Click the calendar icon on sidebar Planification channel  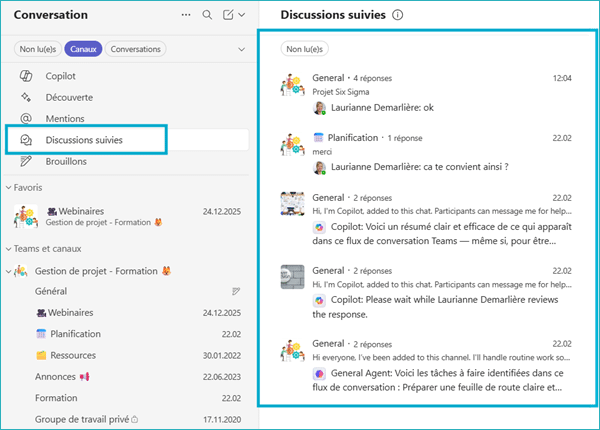point(41,334)
